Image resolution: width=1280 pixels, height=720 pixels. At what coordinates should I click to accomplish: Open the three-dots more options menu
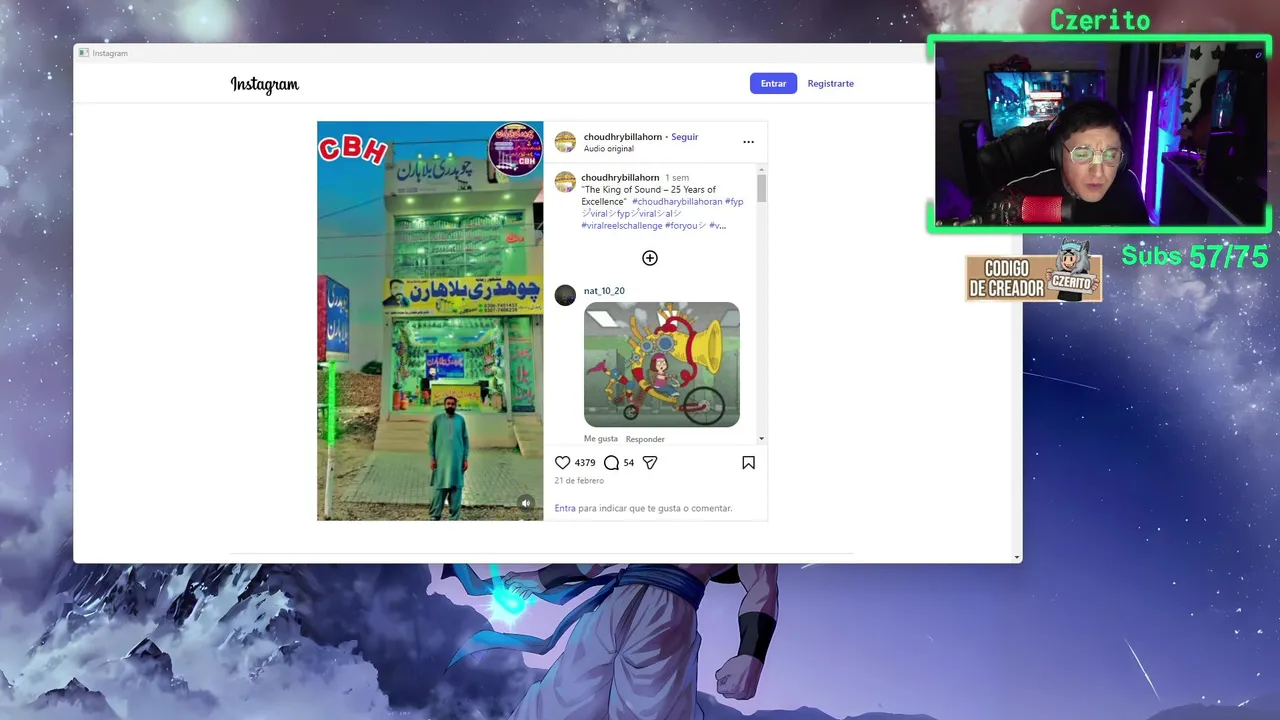coord(748,142)
